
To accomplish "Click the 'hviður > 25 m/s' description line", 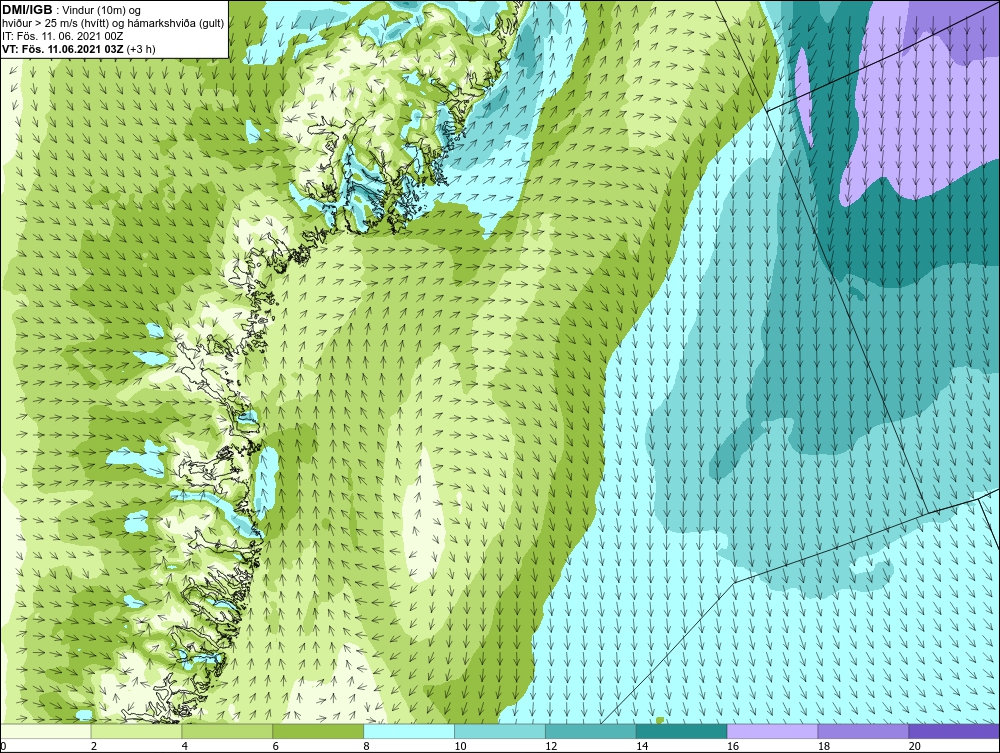I will click(113, 23).
